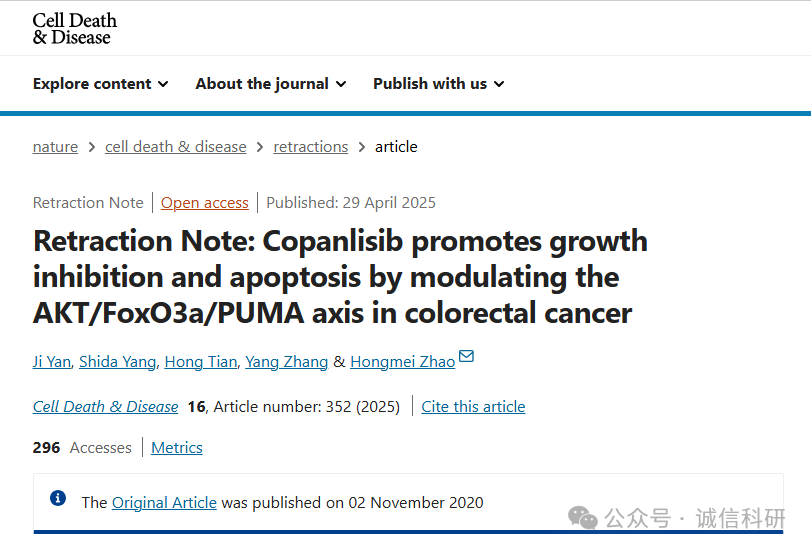Click the Cell Death & Disease logo

(x=74, y=28)
